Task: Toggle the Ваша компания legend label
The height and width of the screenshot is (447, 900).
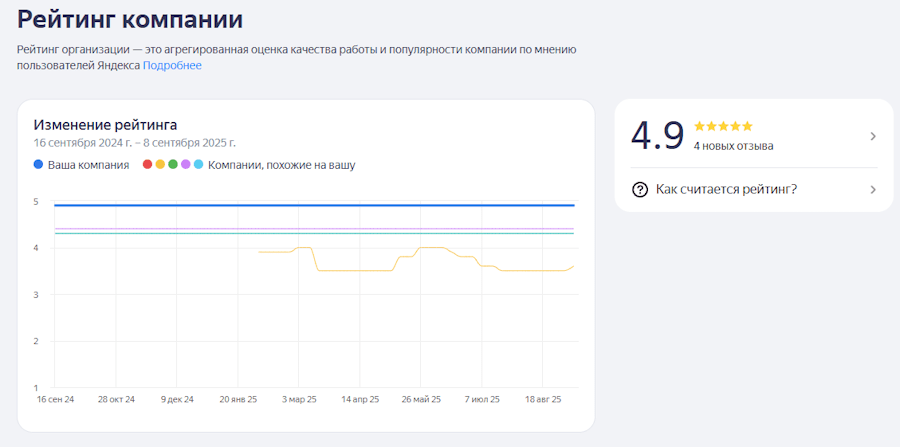Action: coord(88,165)
